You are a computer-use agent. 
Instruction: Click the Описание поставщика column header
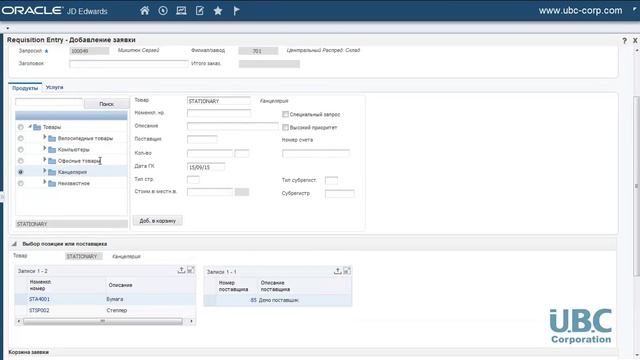276,286
